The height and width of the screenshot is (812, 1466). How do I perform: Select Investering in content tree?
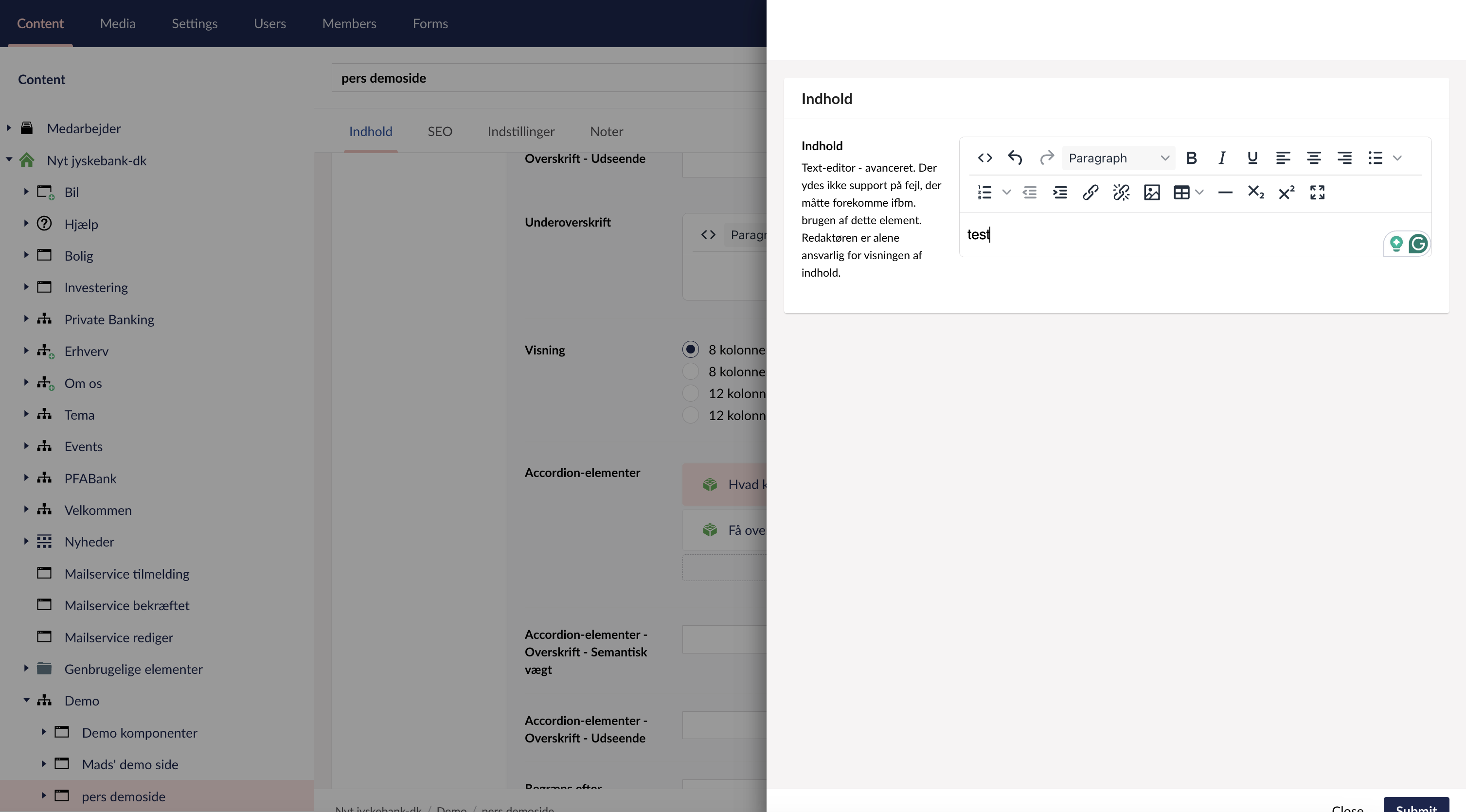[x=96, y=287]
